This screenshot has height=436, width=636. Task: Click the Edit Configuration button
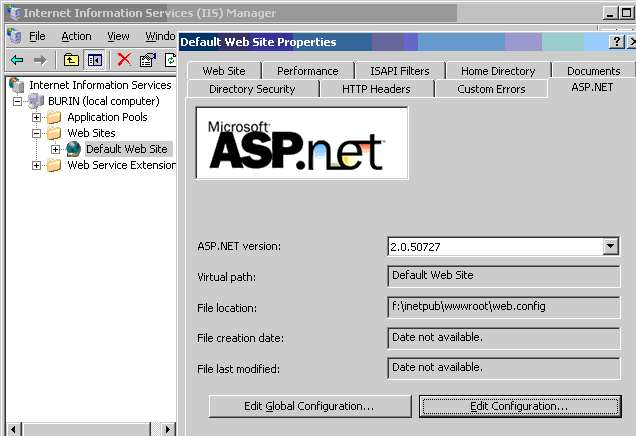[x=520, y=406]
